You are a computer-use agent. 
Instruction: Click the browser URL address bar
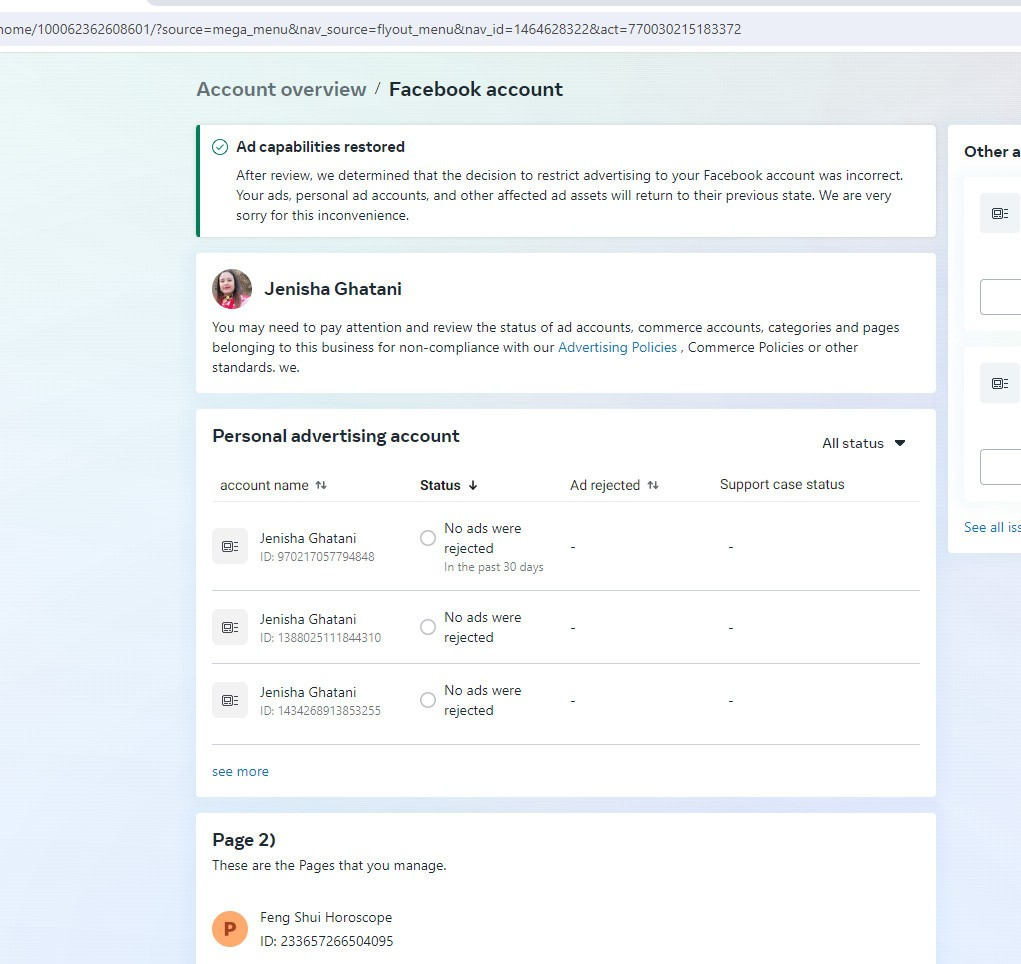tap(510, 29)
